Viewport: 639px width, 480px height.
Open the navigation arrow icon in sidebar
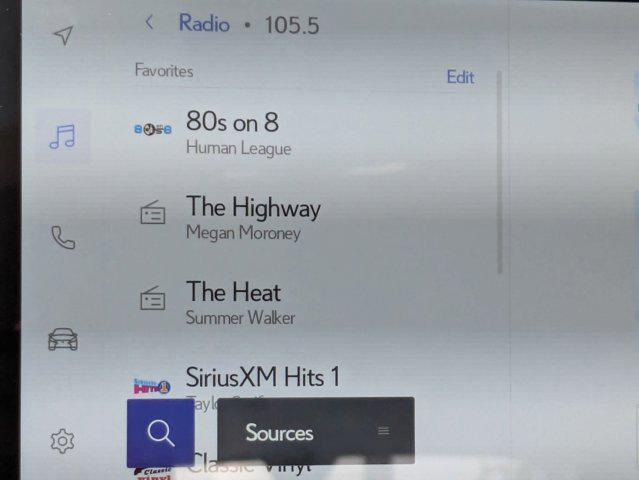point(64,35)
